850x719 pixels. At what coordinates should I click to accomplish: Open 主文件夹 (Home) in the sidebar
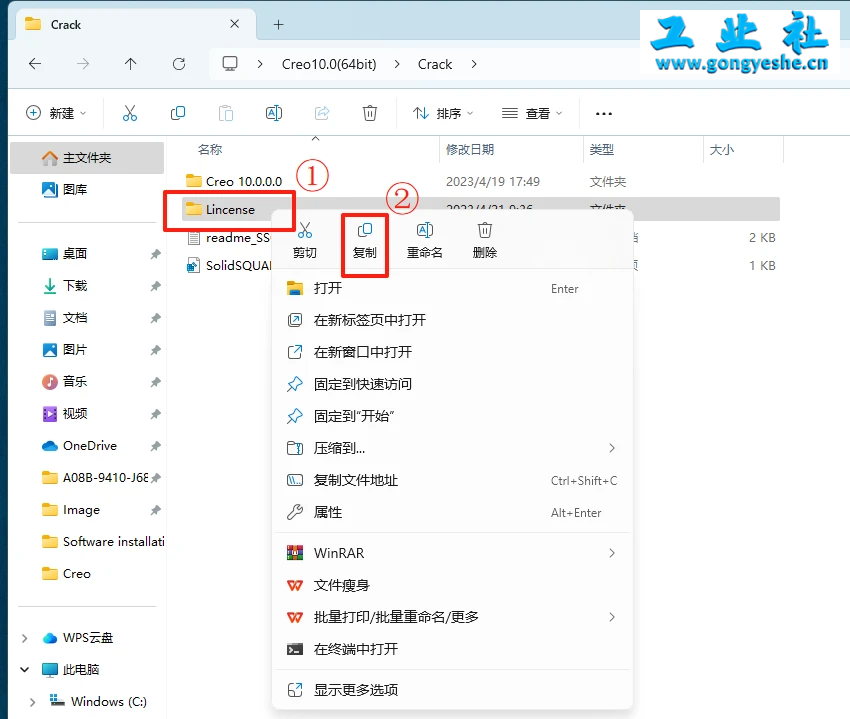[x=87, y=158]
